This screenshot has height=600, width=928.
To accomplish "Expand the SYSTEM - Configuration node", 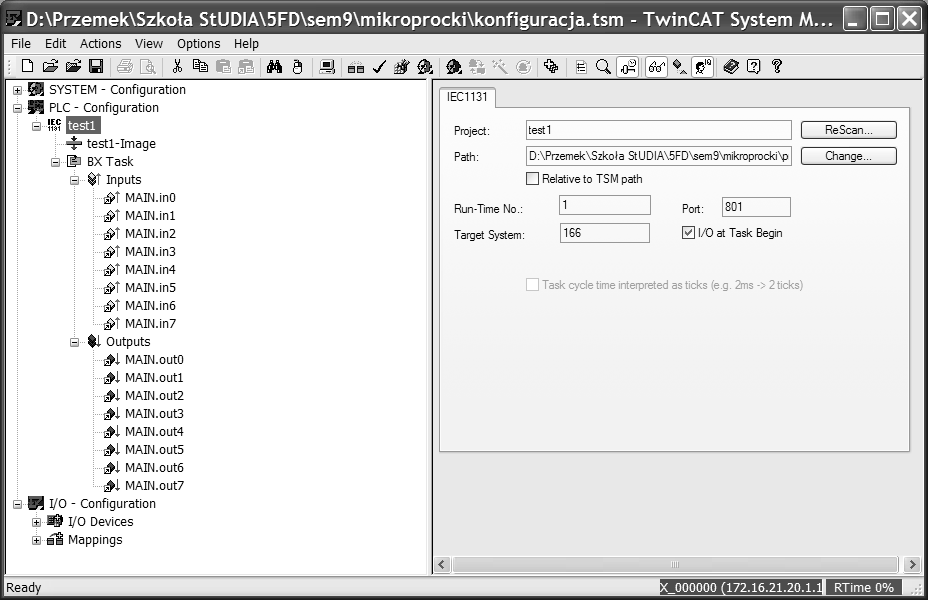I will click(x=18, y=90).
